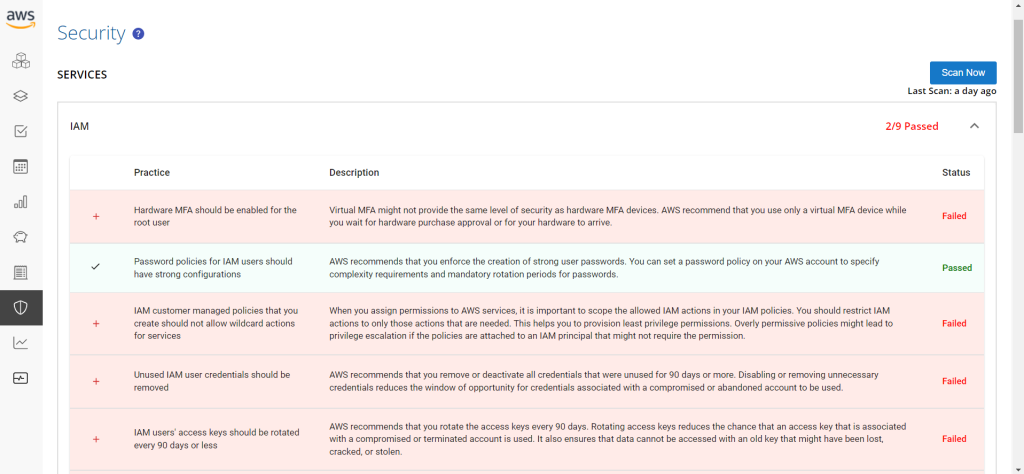The height and width of the screenshot is (474, 1024).
Task: Click the rotate access keys description text
Action: (x=618, y=439)
